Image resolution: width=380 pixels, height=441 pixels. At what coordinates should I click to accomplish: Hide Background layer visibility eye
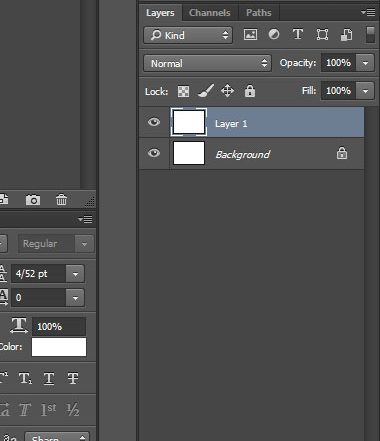click(x=154, y=153)
